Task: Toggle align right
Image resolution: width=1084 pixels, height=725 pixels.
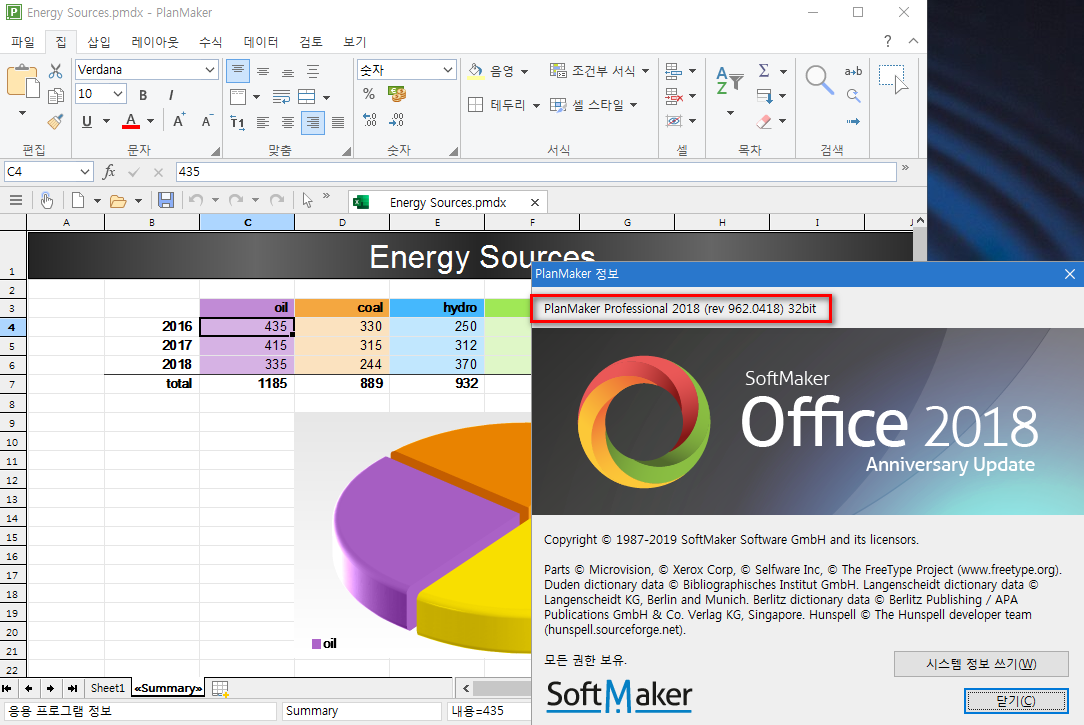Action: click(x=312, y=122)
